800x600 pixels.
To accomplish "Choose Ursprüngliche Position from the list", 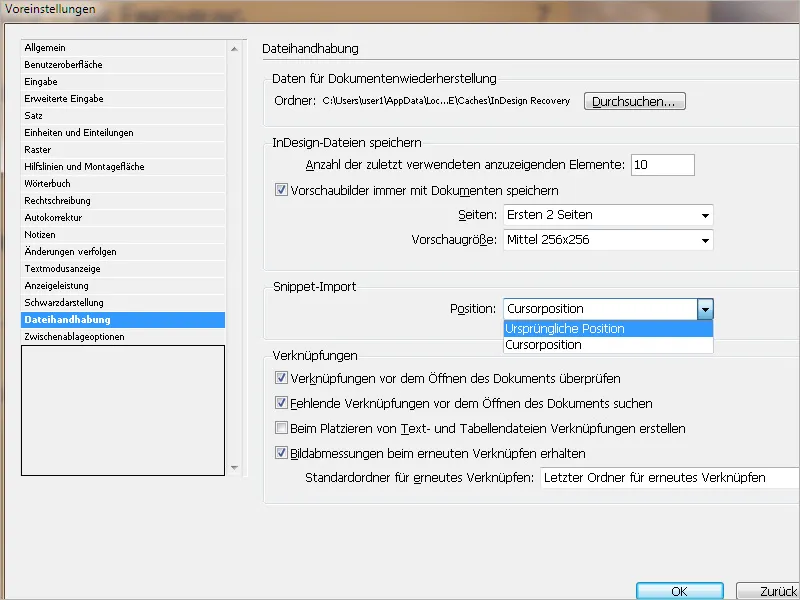I will [x=608, y=329].
